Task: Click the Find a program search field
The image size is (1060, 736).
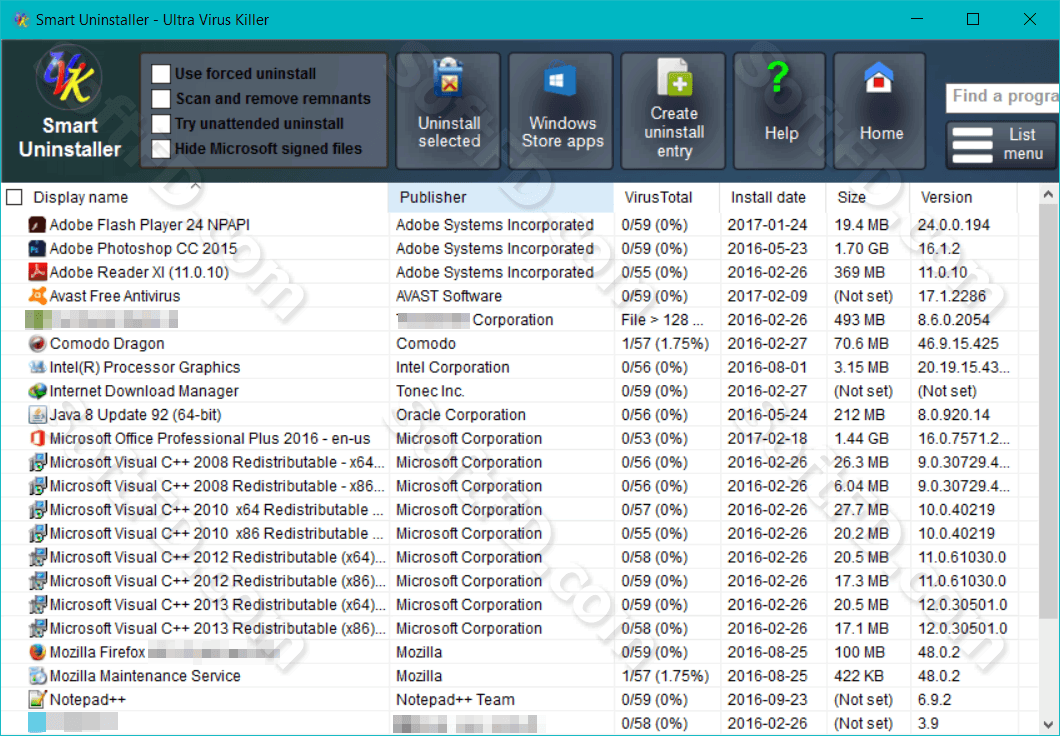Action: pos(1003,97)
